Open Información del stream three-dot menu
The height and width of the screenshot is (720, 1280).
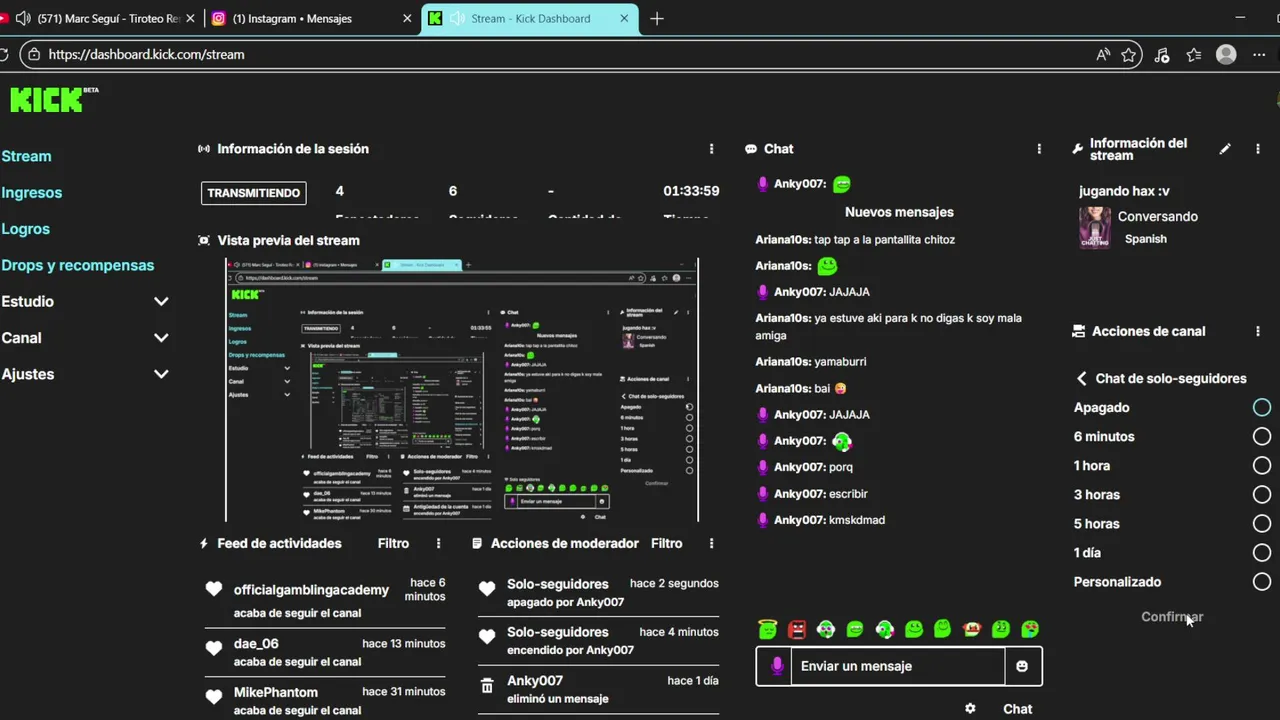1258,149
